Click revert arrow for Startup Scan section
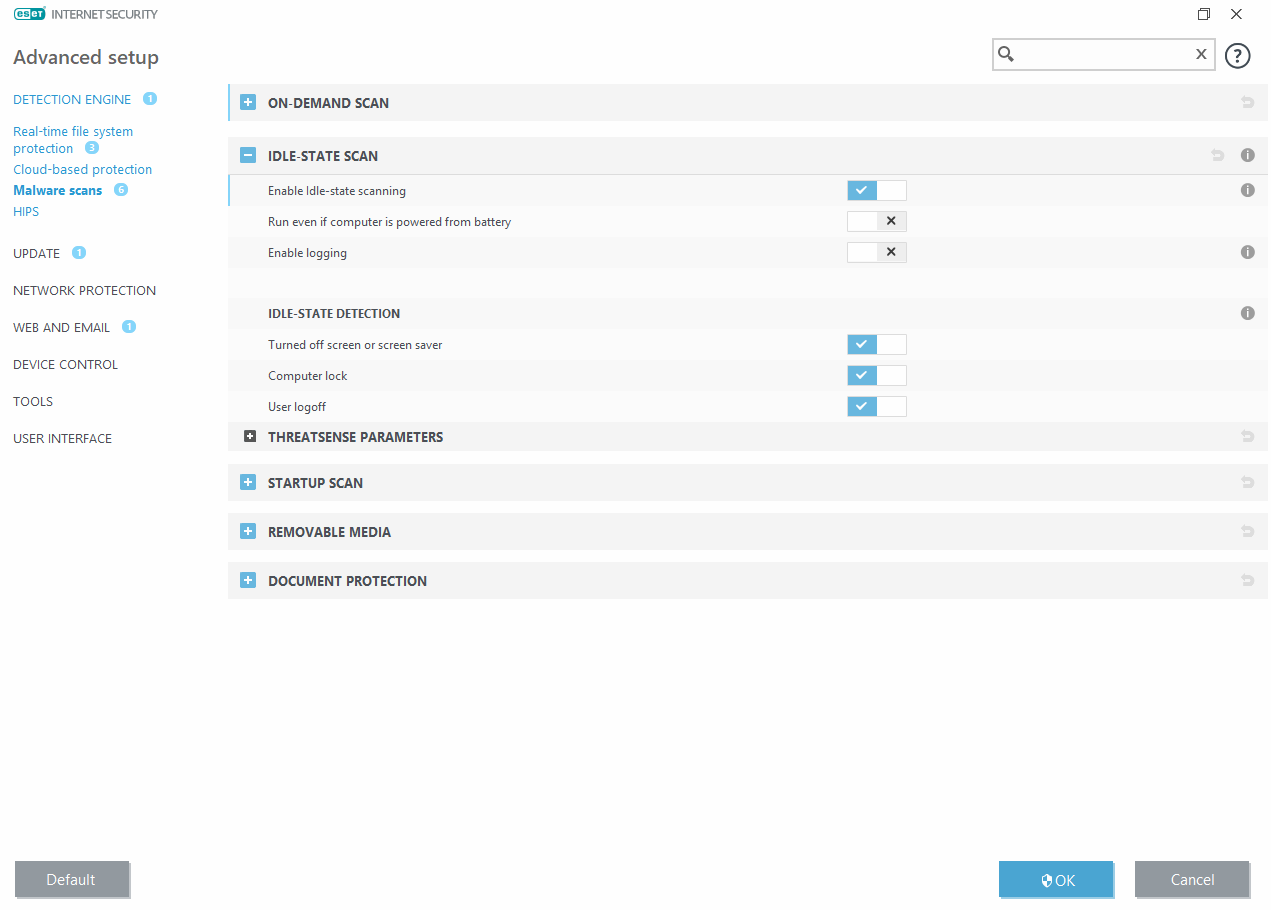Viewport: 1271px width, 910px height. [x=1247, y=483]
